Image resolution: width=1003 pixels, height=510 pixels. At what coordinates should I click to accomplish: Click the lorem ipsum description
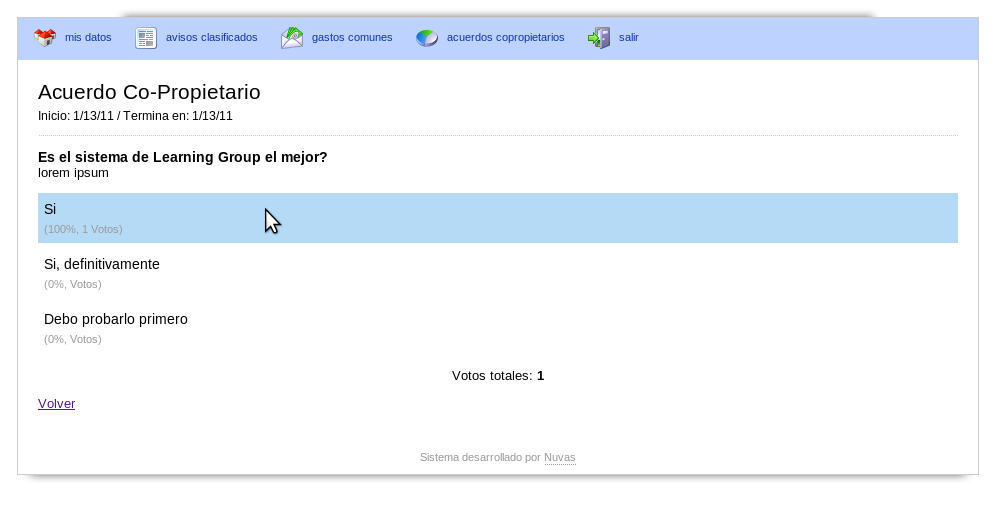click(x=73, y=173)
